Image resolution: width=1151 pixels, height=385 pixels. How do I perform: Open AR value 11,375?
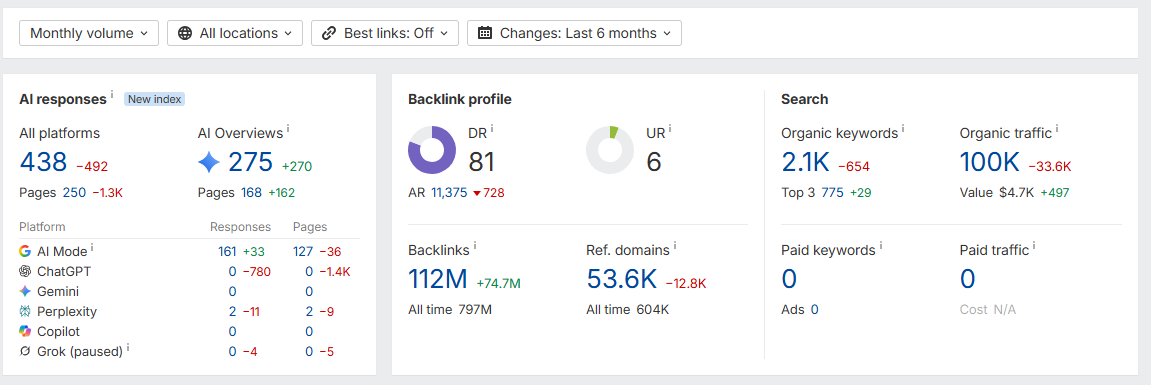(449, 192)
